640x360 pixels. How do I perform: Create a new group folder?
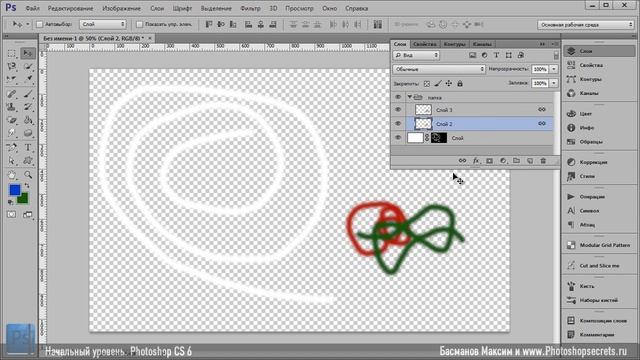click(x=516, y=161)
